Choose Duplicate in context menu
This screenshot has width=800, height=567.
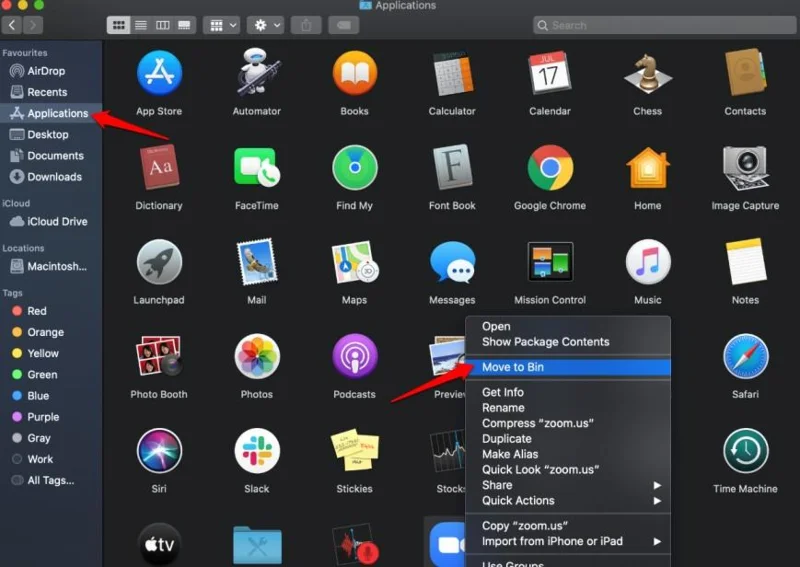(568, 439)
